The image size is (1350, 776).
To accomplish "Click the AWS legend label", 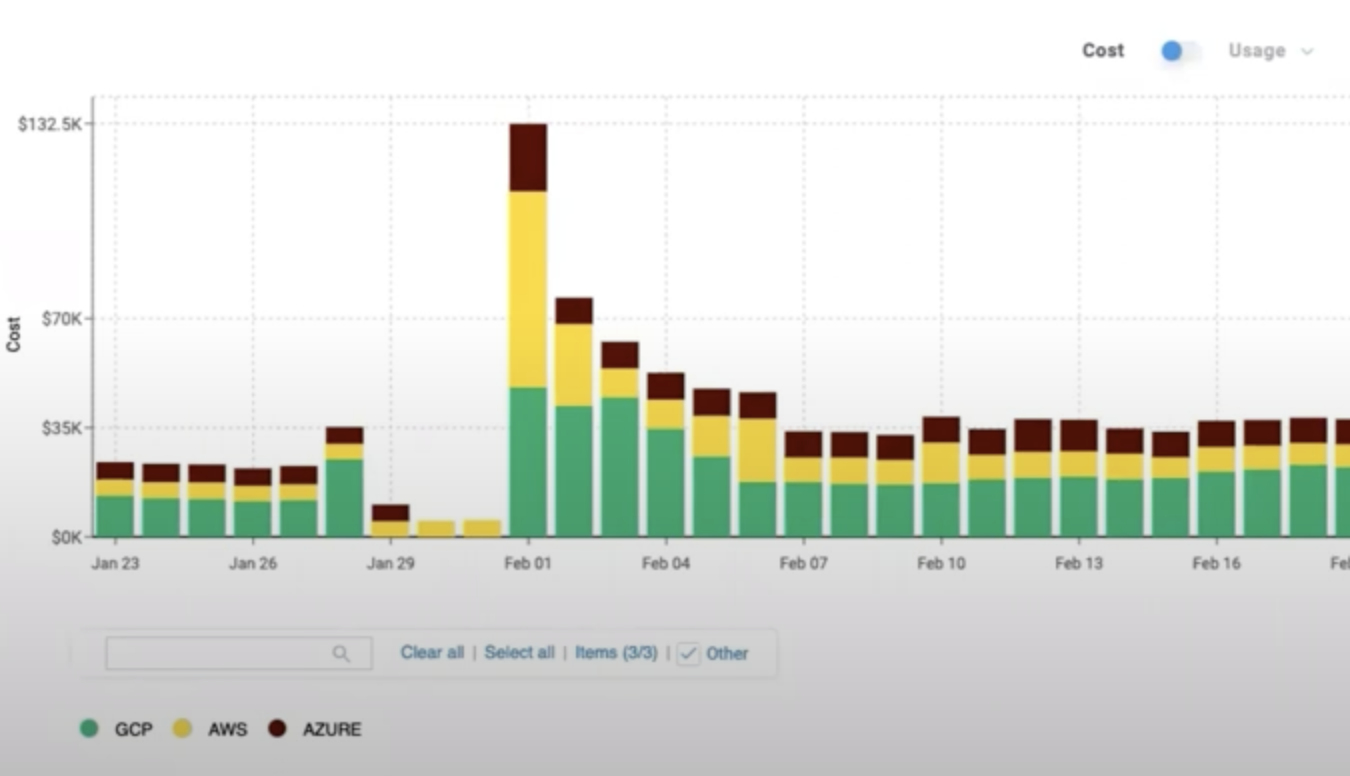I will tap(227, 729).
